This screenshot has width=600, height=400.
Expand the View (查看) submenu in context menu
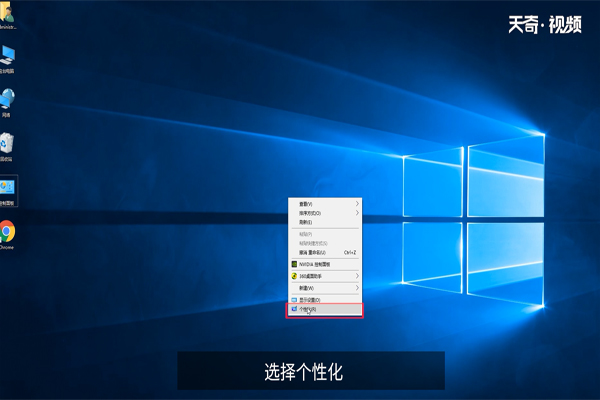tap(324, 204)
